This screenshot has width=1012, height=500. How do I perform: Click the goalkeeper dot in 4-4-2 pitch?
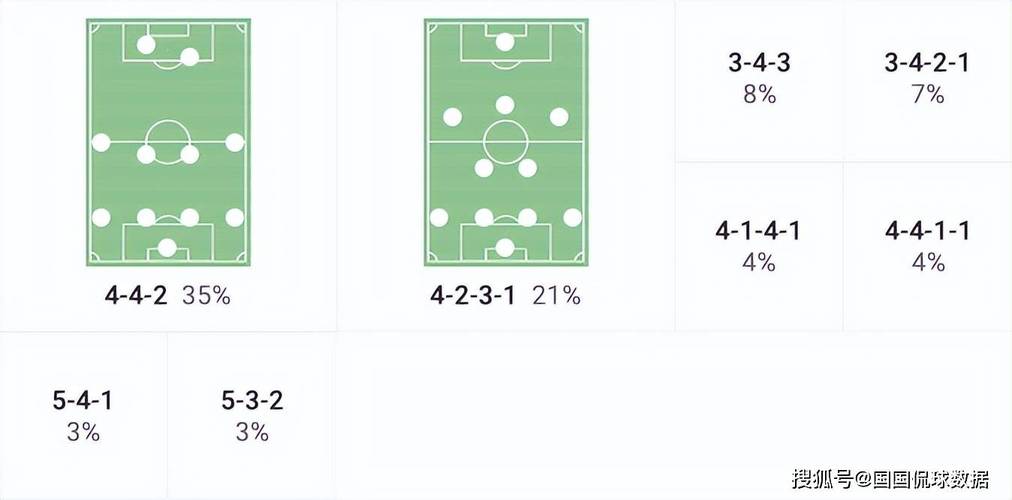coord(168,248)
